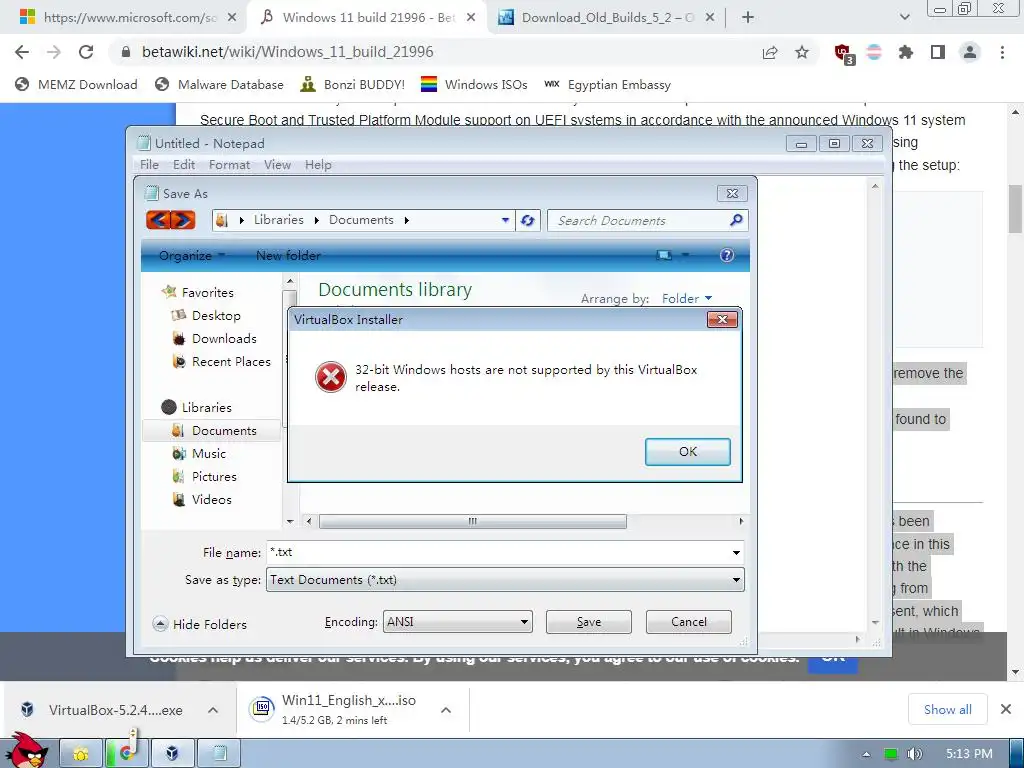Open Save As help icon
The width and height of the screenshot is (1024, 768).
click(726, 255)
